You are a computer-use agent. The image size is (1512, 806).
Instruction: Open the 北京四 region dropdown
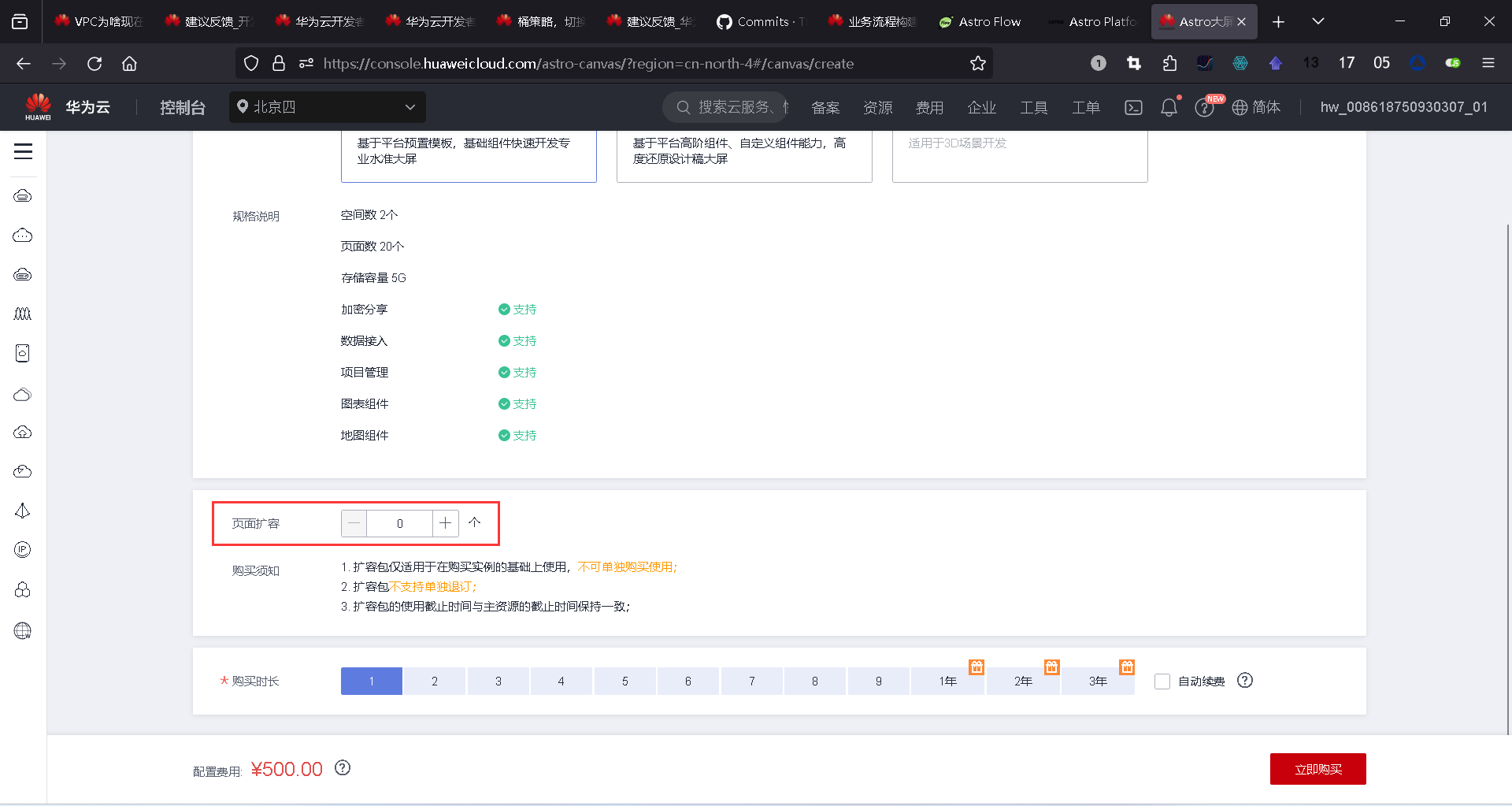pyautogui.click(x=328, y=107)
